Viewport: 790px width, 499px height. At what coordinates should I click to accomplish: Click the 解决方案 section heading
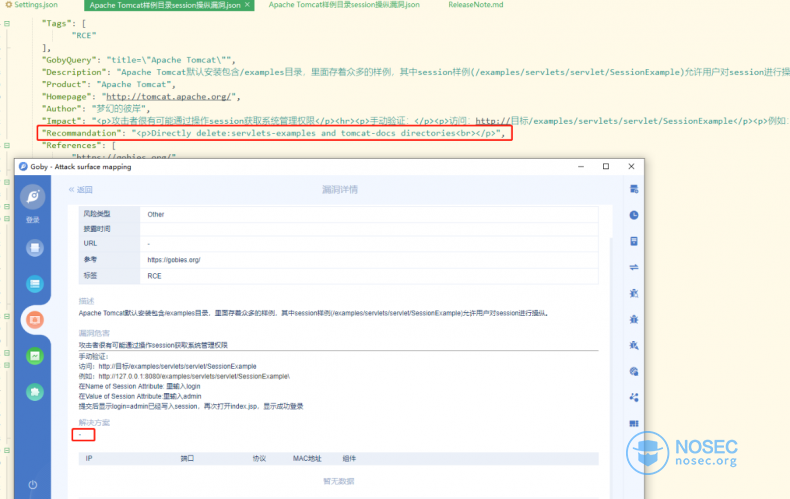[94, 422]
